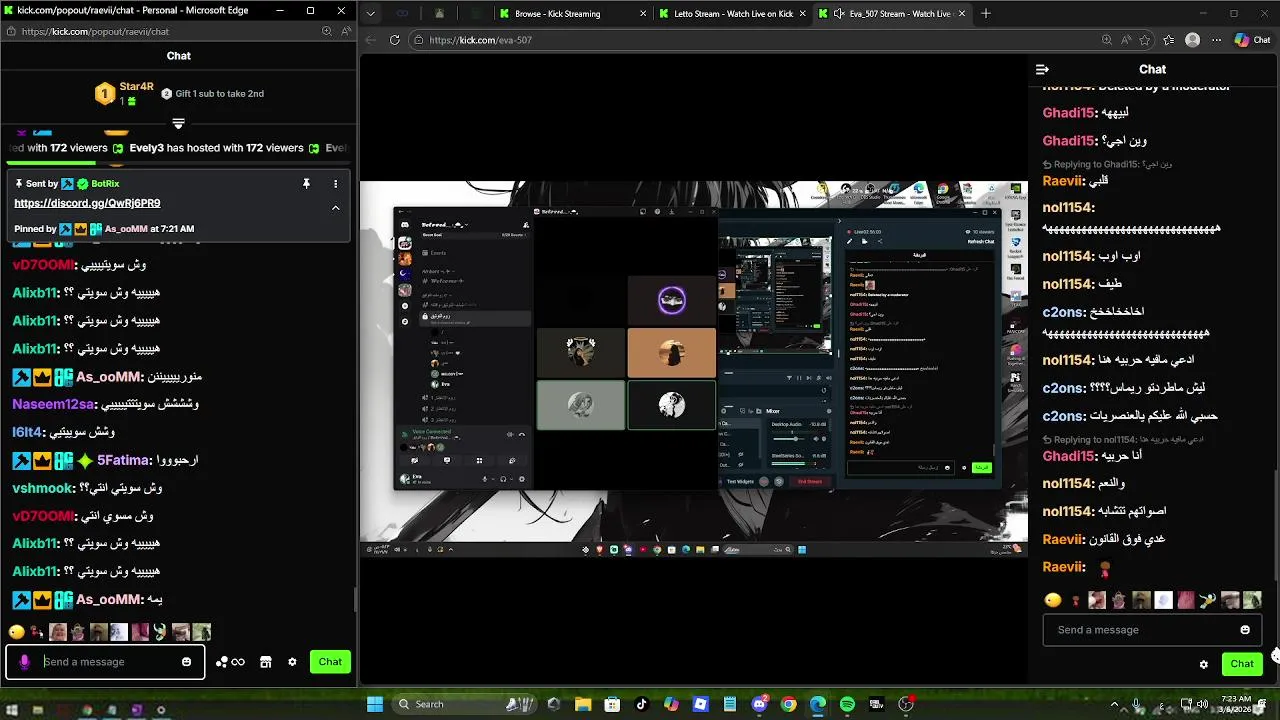Open Windows Start menu
The width and height of the screenshot is (1280, 720).
click(x=375, y=704)
